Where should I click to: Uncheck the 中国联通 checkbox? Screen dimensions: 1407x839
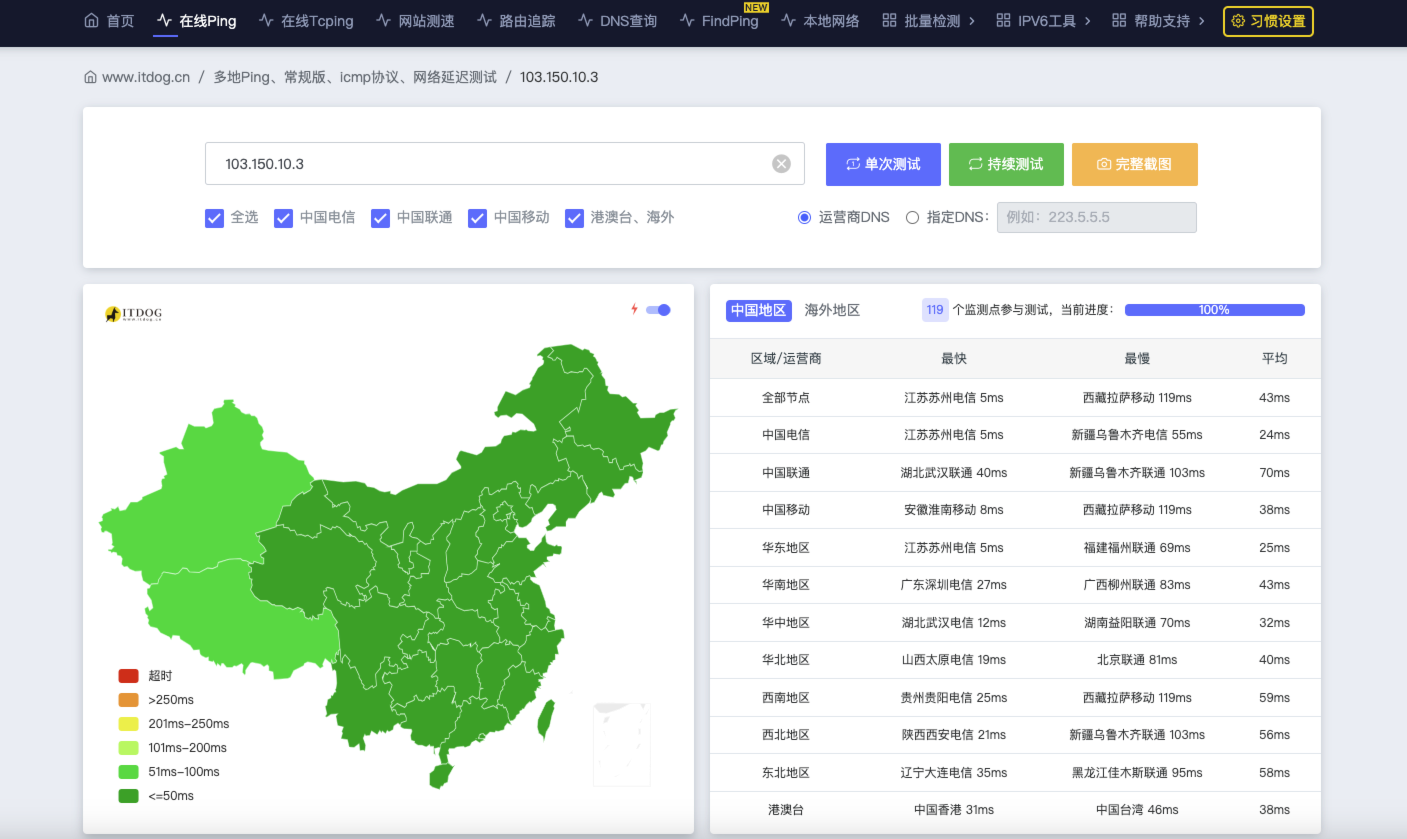(x=380, y=218)
